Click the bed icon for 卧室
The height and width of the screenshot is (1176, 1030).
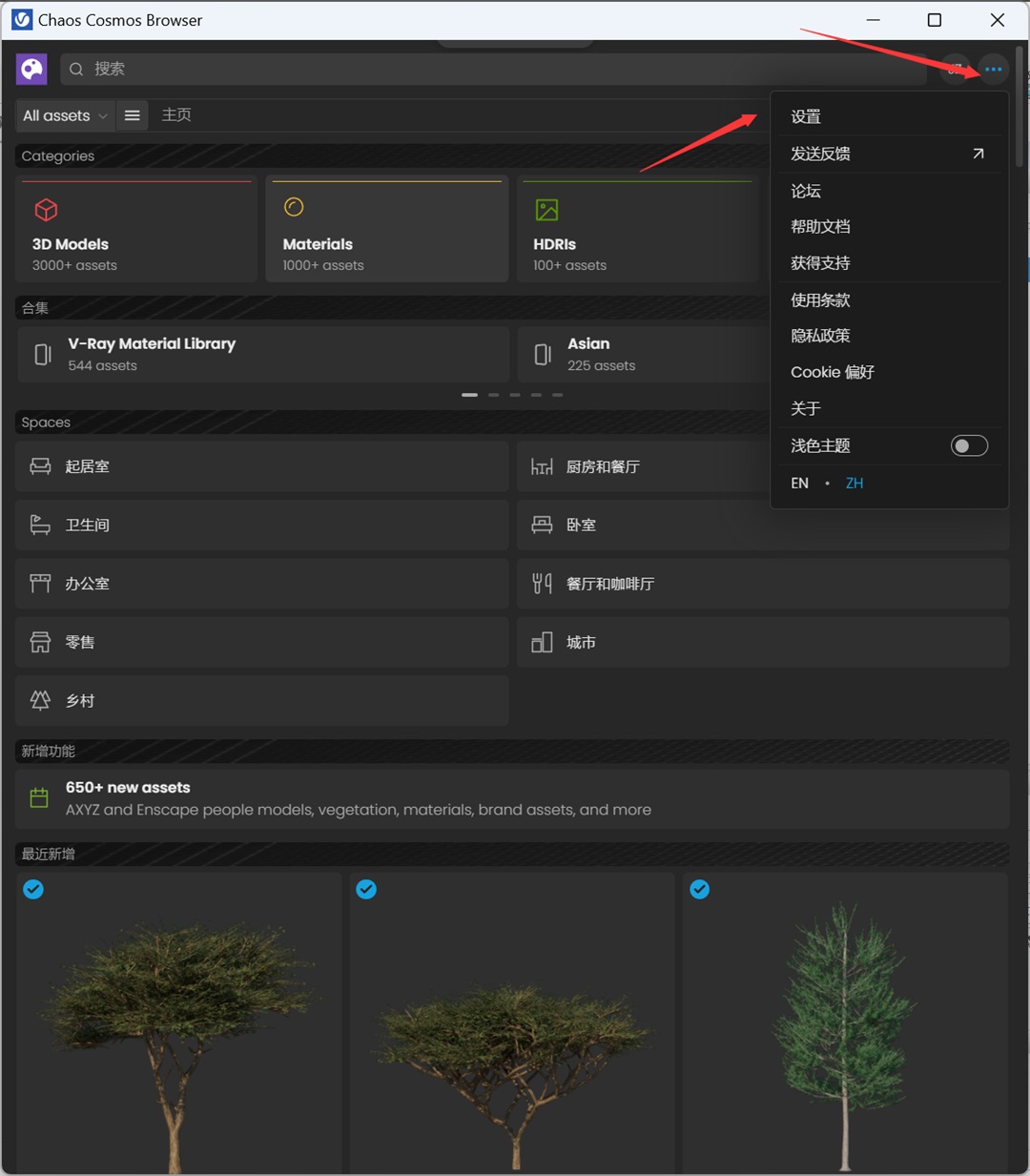(x=542, y=525)
